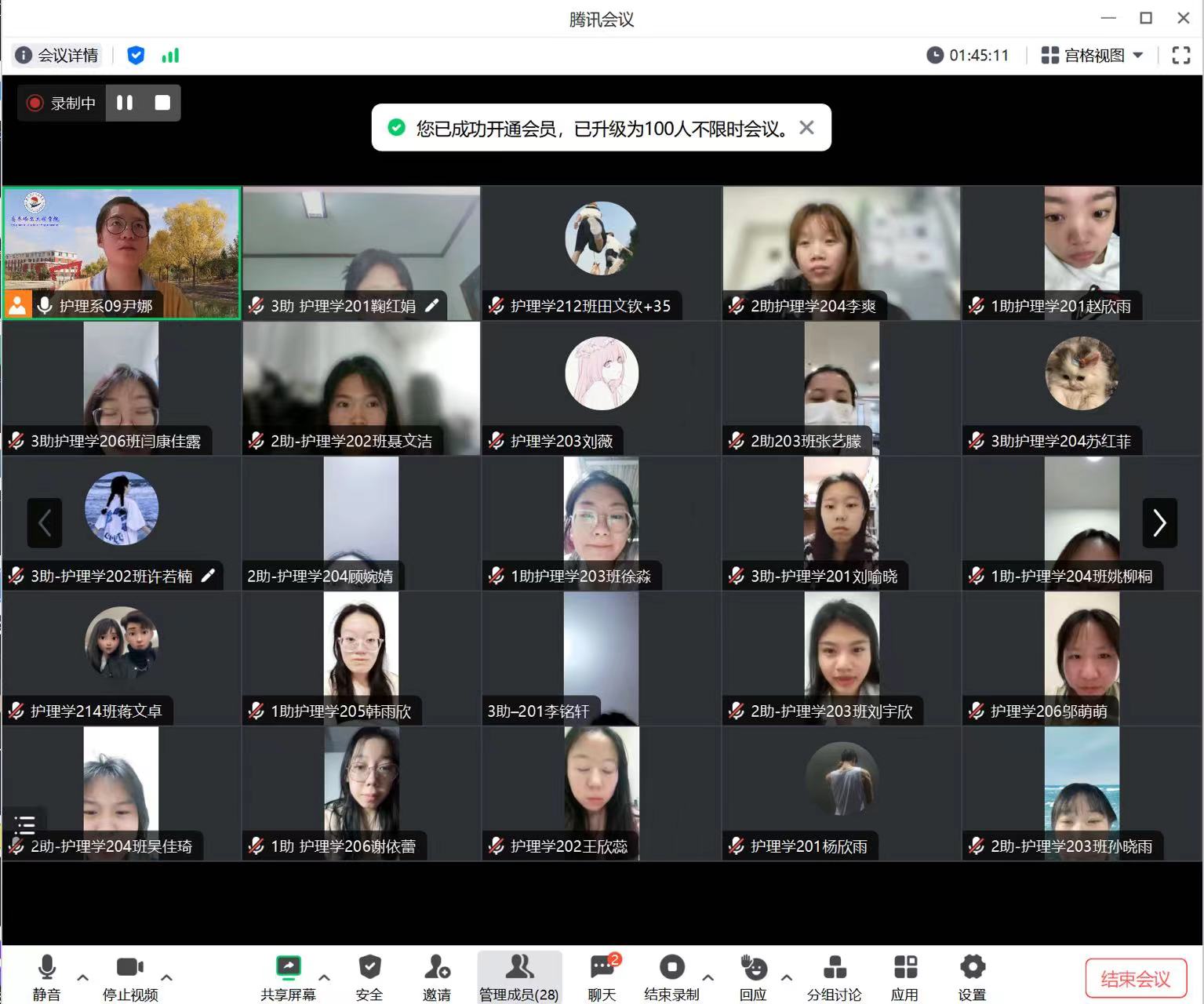Viewport: 1204px width, 1004px height.
Task: Open the Grid View (宫格视图) dropdown
Action: click(x=1092, y=56)
